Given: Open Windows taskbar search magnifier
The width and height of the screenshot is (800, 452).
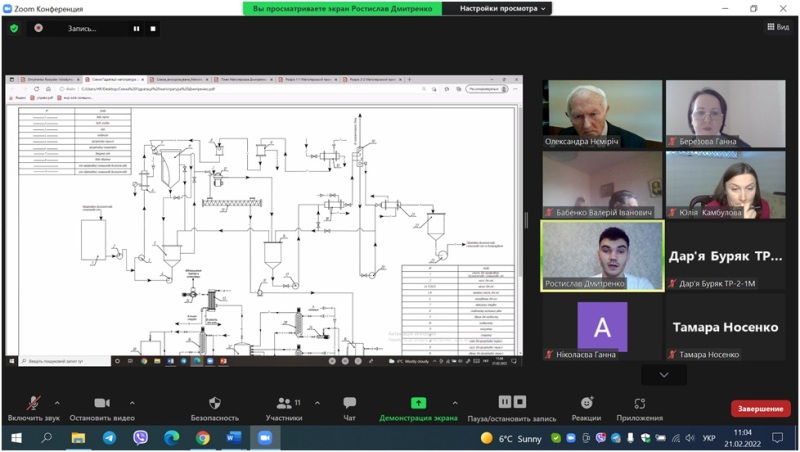Looking at the screenshot, I should coord(46,438).
